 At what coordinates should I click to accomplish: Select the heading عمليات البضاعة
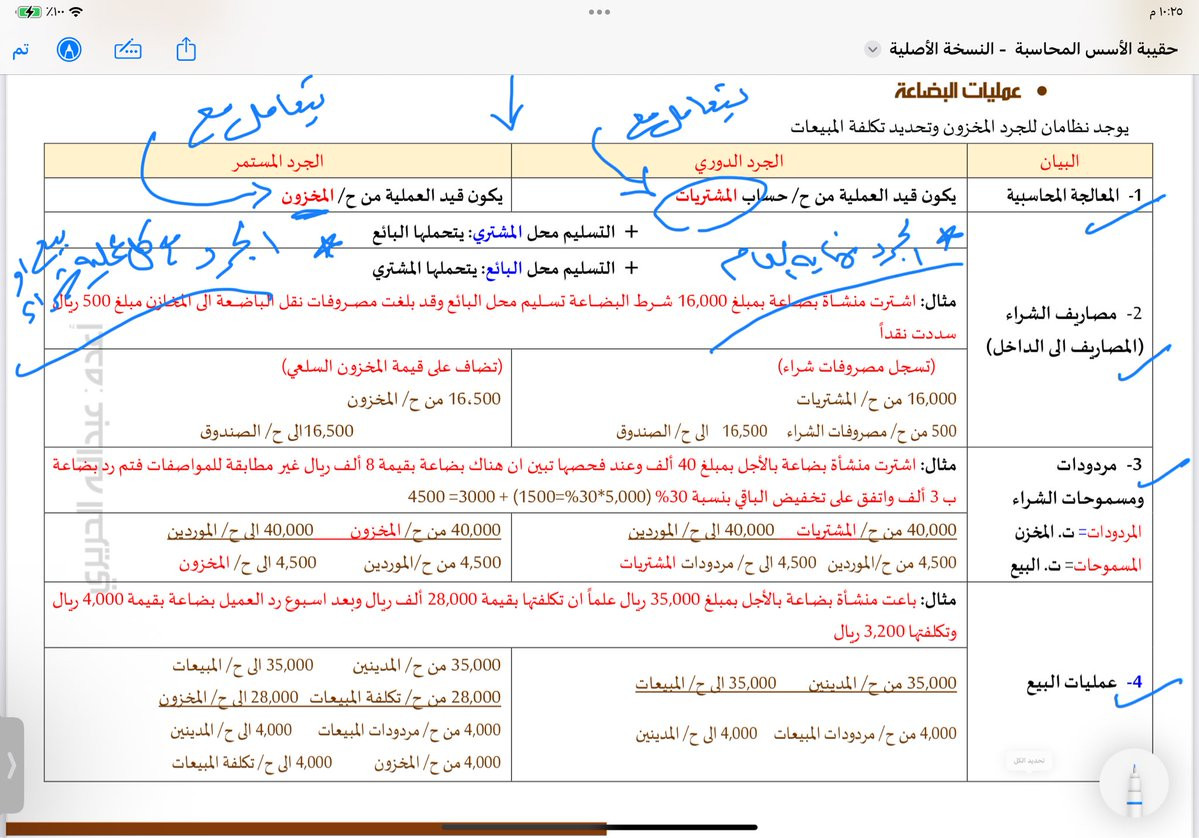tap(958, 92)
